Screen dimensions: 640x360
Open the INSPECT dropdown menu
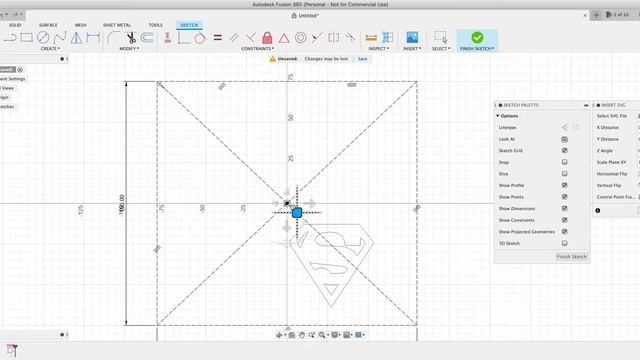click(x=379, y=49)
